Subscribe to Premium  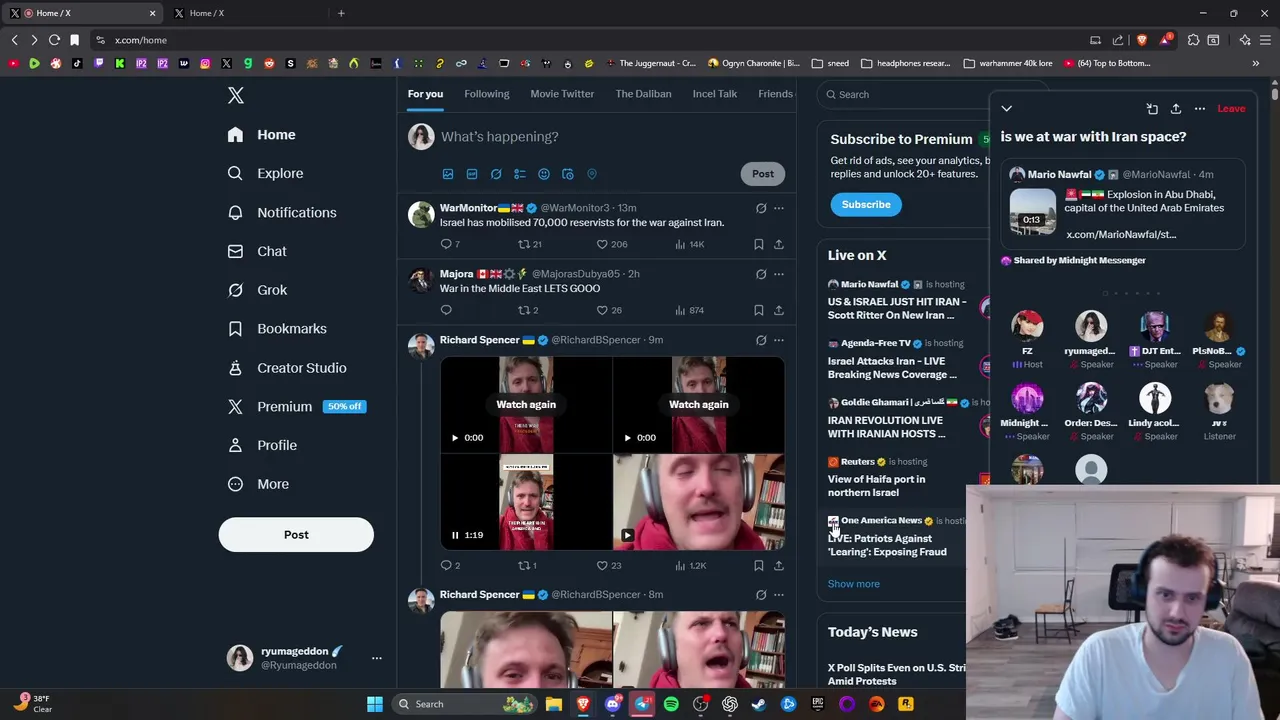pyautogui.click(x=866, y=204)
